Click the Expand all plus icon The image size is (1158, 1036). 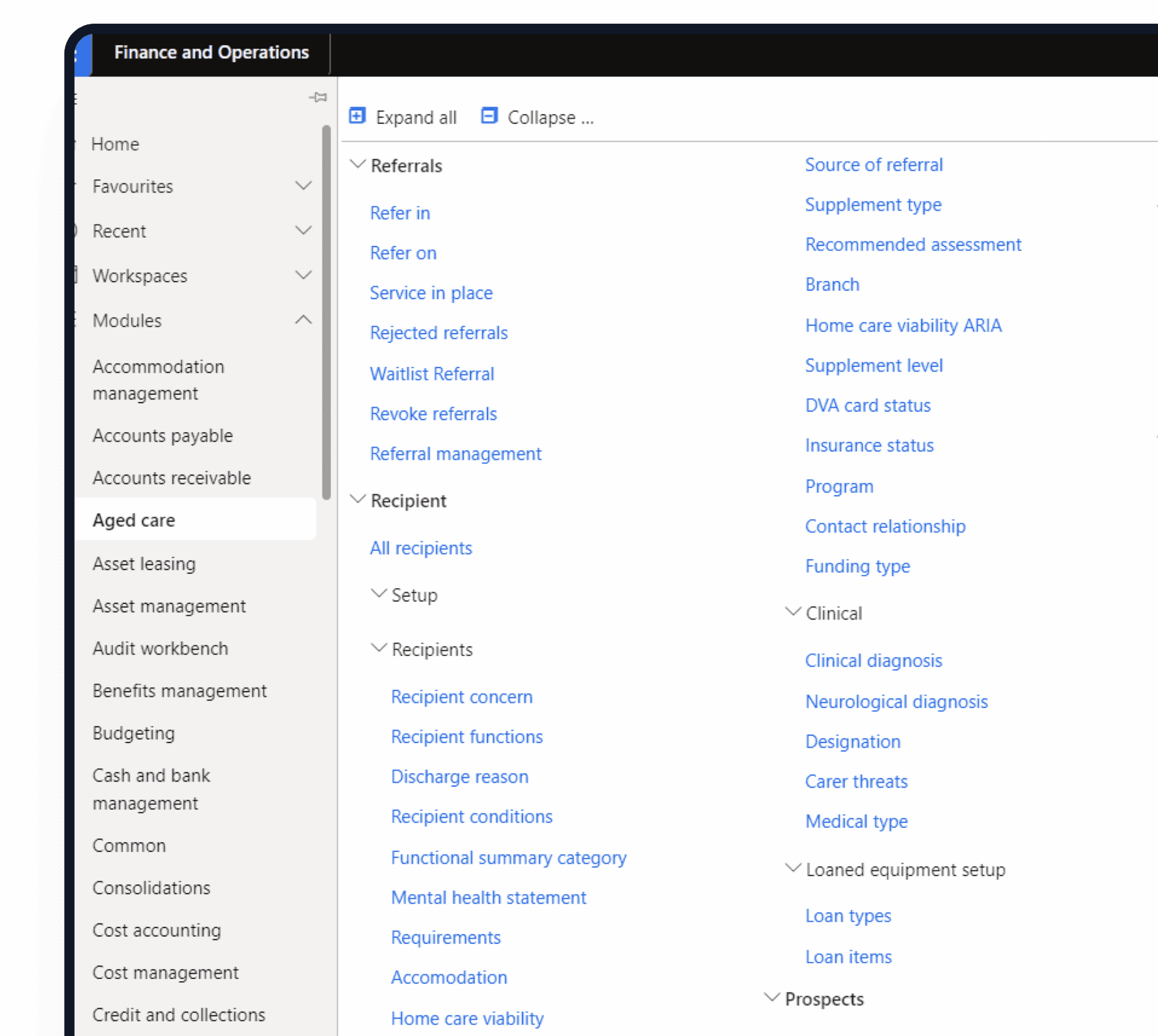point(357,116)
